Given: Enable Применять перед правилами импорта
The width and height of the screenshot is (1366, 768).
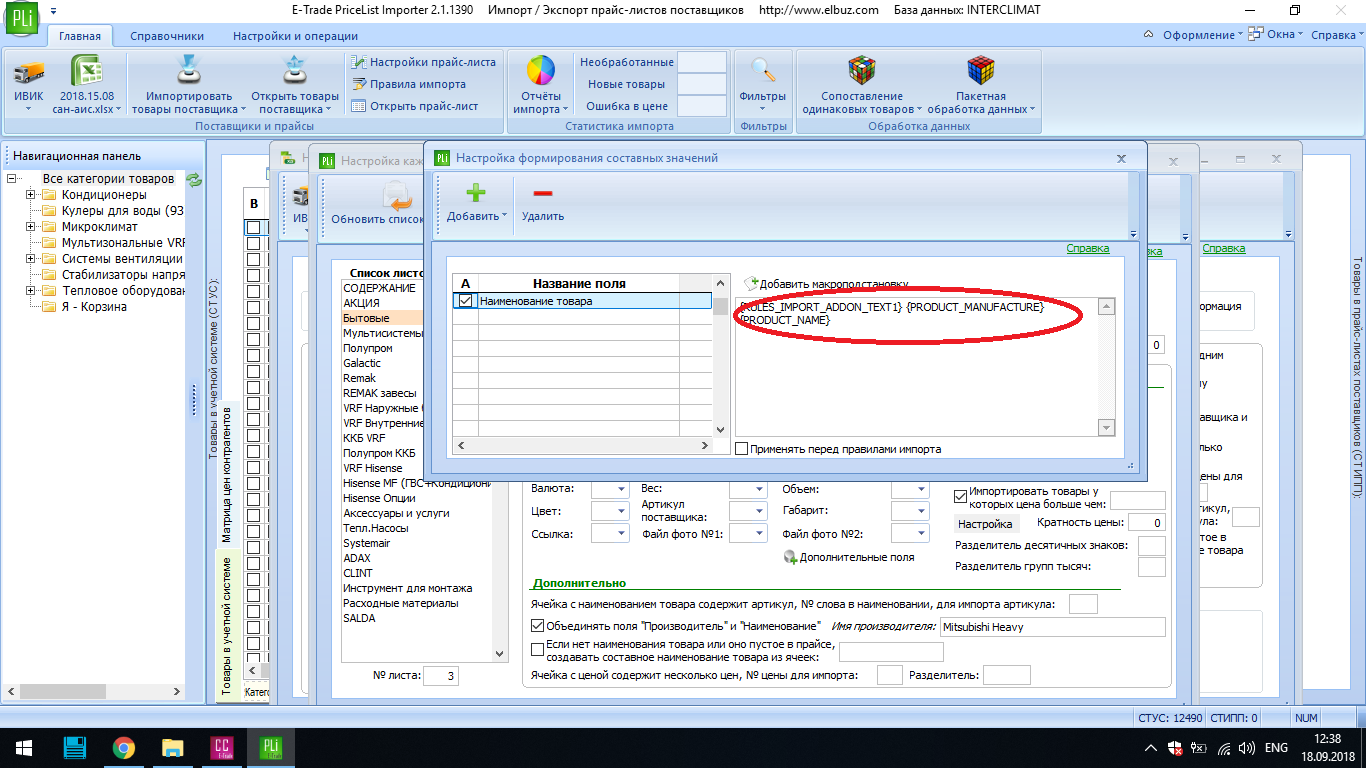Looking at the screenshot, I should tap(741, 449).
